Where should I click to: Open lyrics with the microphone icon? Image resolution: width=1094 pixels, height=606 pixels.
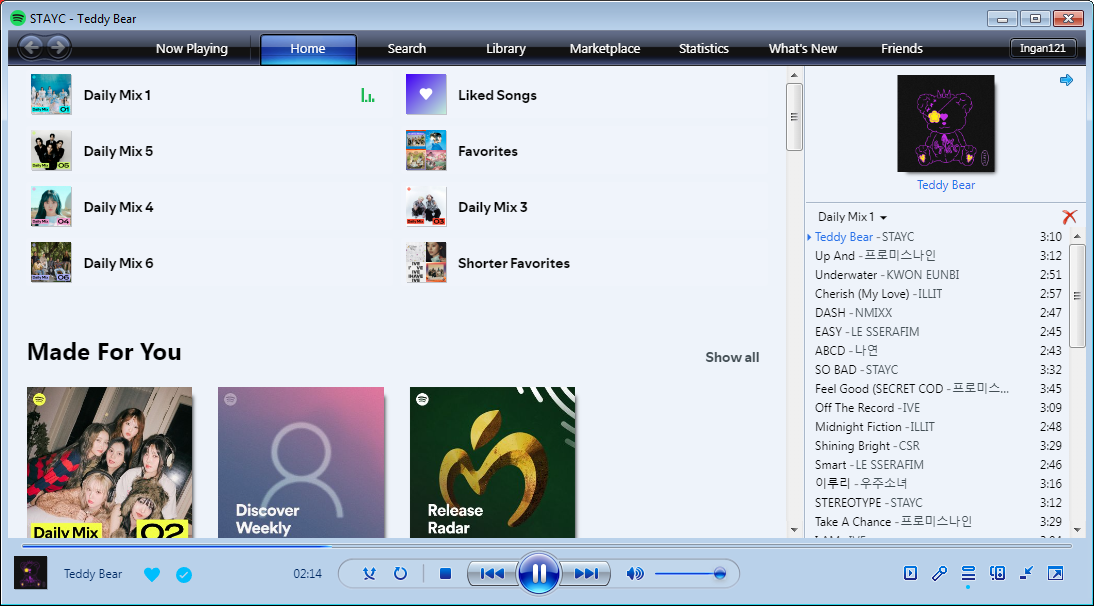point(939,573)
